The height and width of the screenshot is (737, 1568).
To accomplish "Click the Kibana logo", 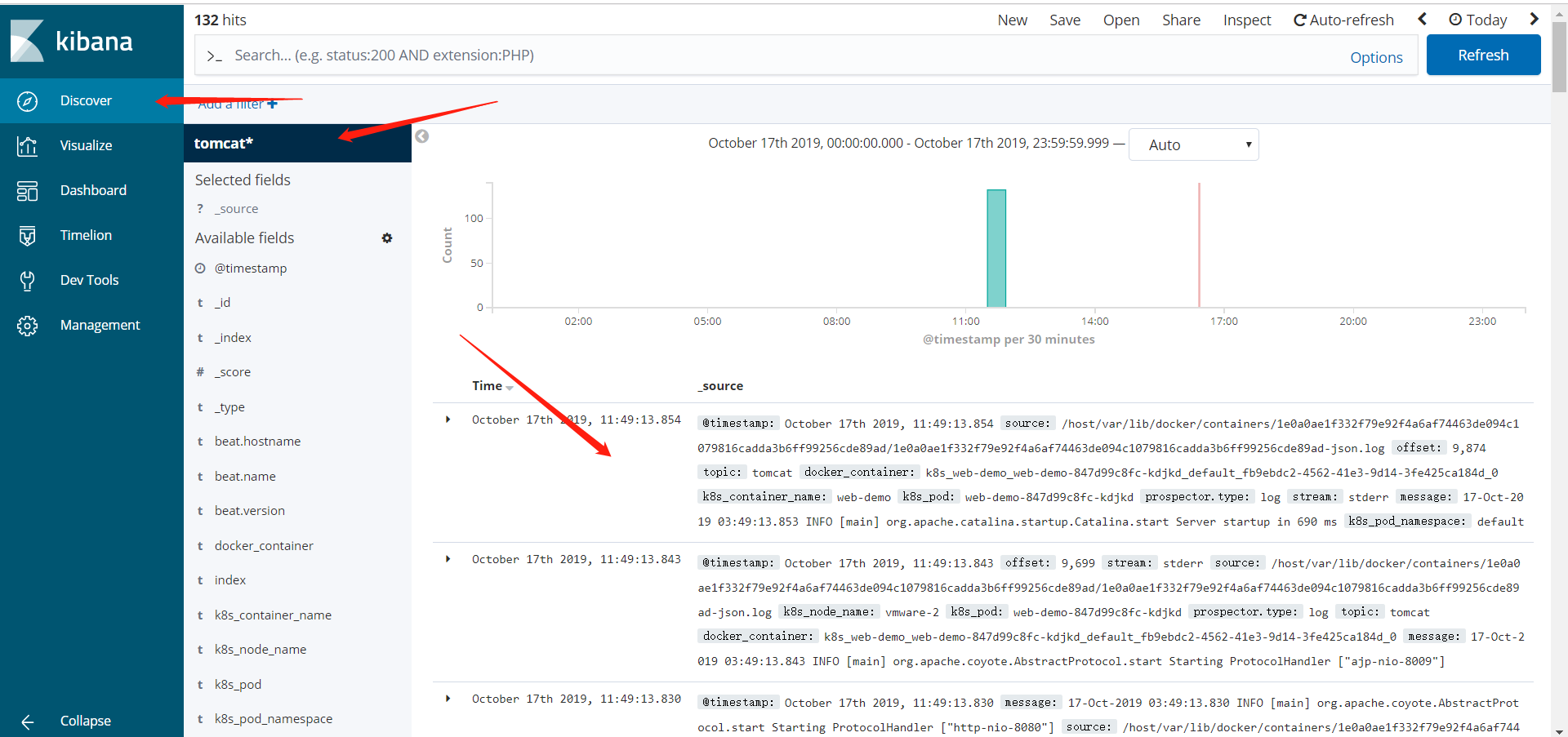I will tap(72, 41).
